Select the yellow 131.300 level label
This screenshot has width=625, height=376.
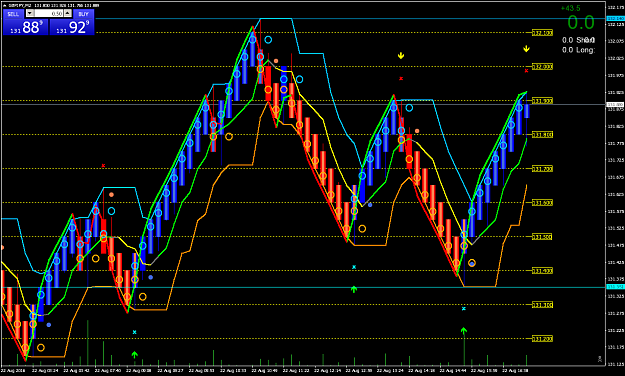542,305
